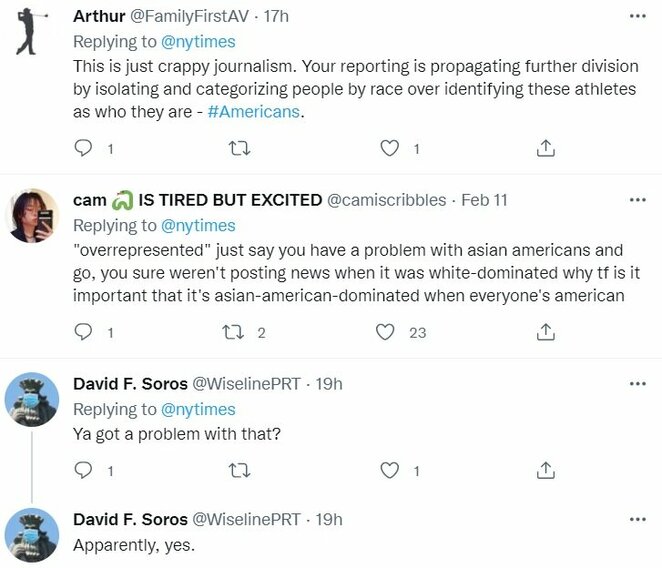Reply to cam's overrepresented tweet
The width and height of the screenshot is (662, 568).
point(83,332)
